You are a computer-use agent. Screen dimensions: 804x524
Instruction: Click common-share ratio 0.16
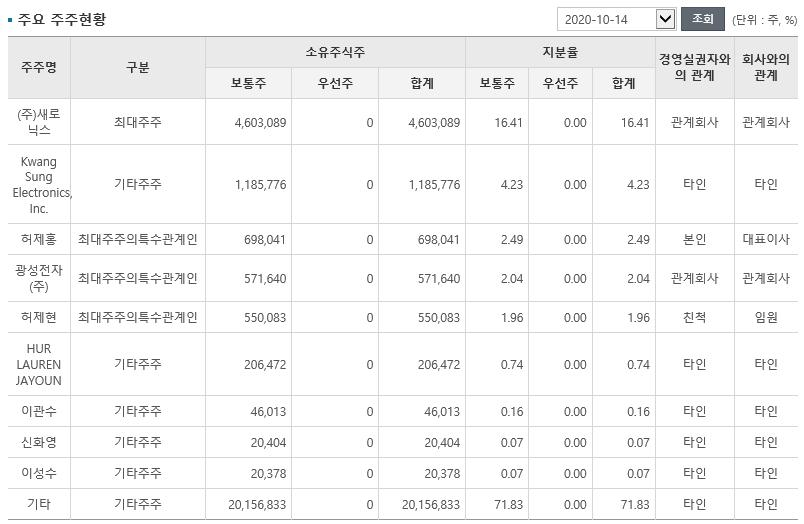[x=512, y=412]
